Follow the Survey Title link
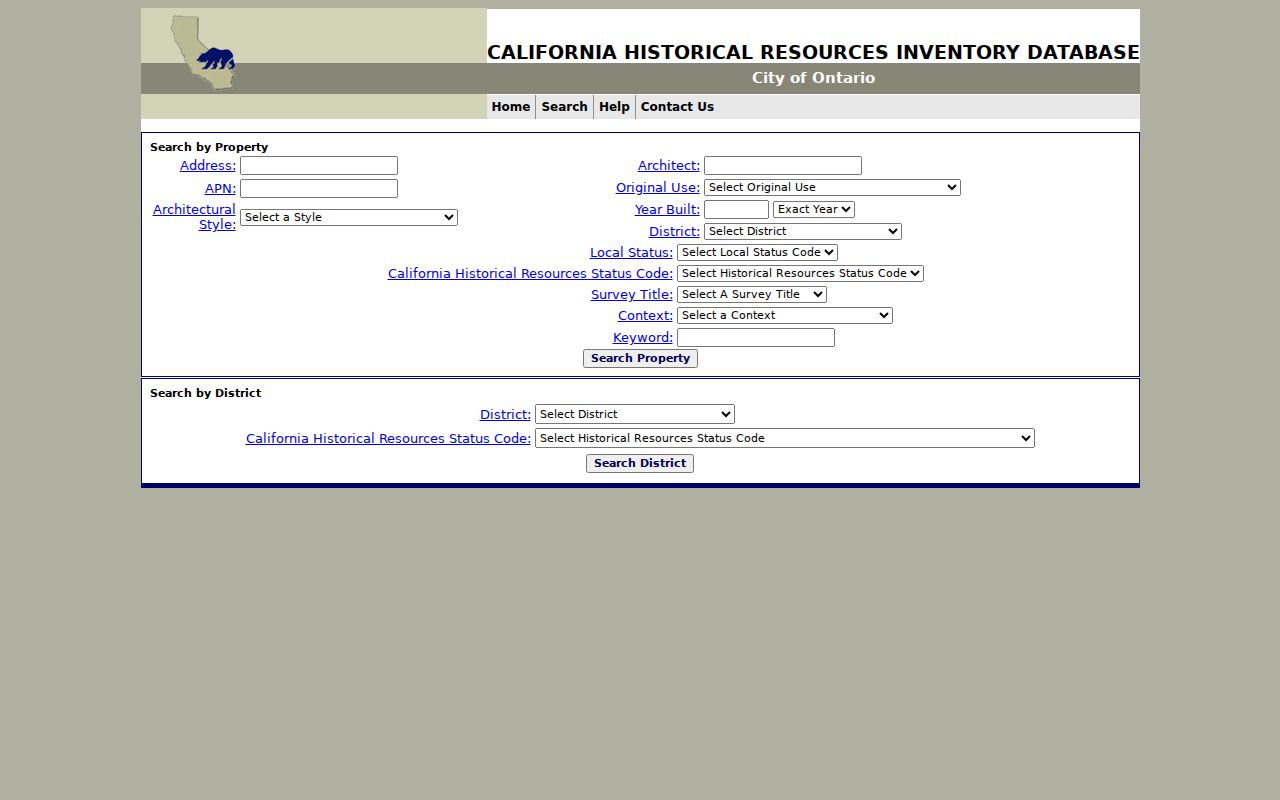 tap(632, 295)
